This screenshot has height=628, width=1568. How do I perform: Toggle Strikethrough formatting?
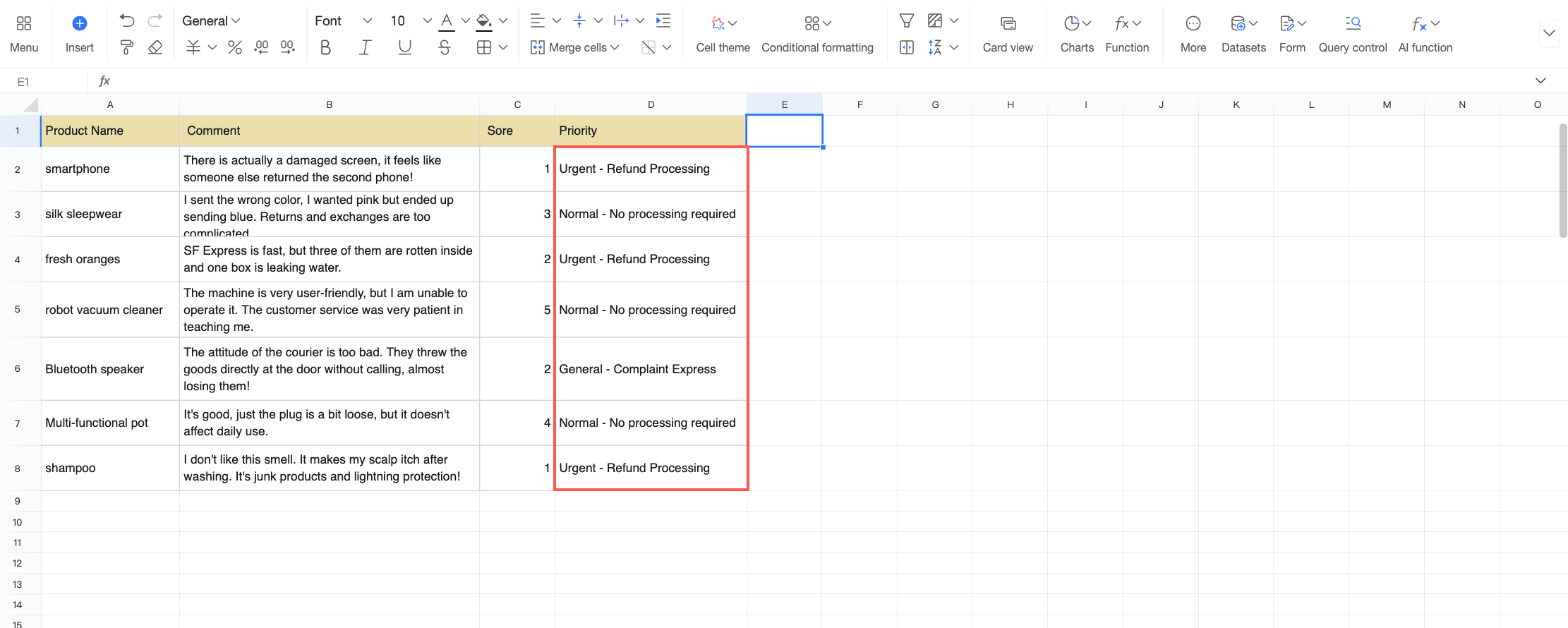(x=444, y=47)
